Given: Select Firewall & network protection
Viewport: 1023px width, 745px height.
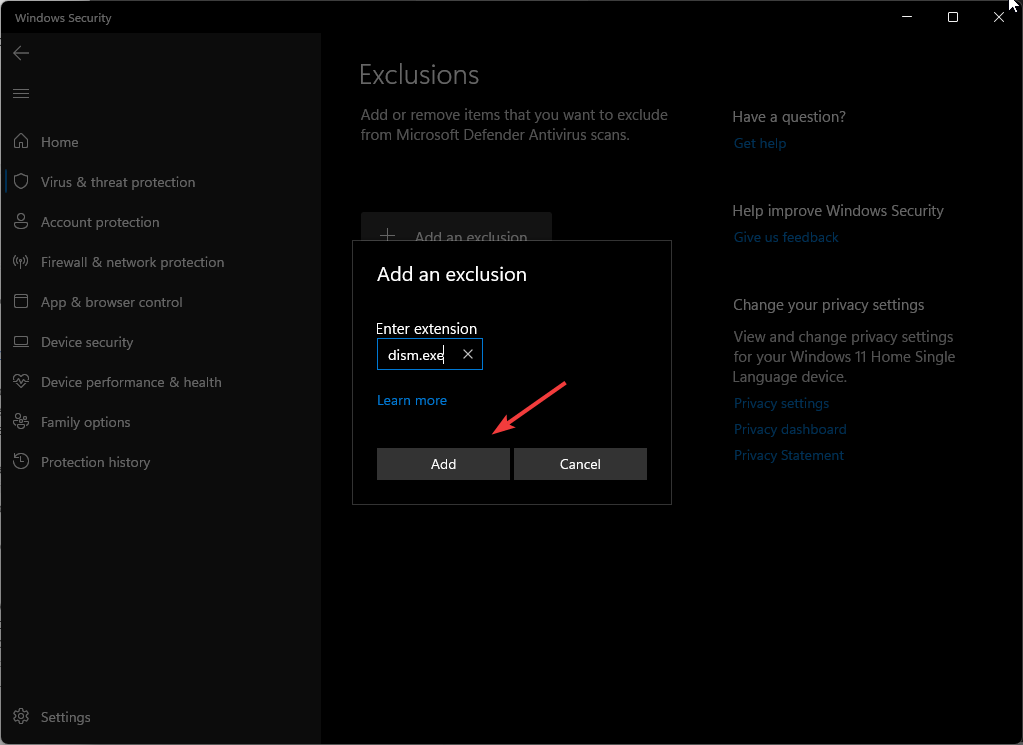Looking at the screenshot, I should pos(132,262).
